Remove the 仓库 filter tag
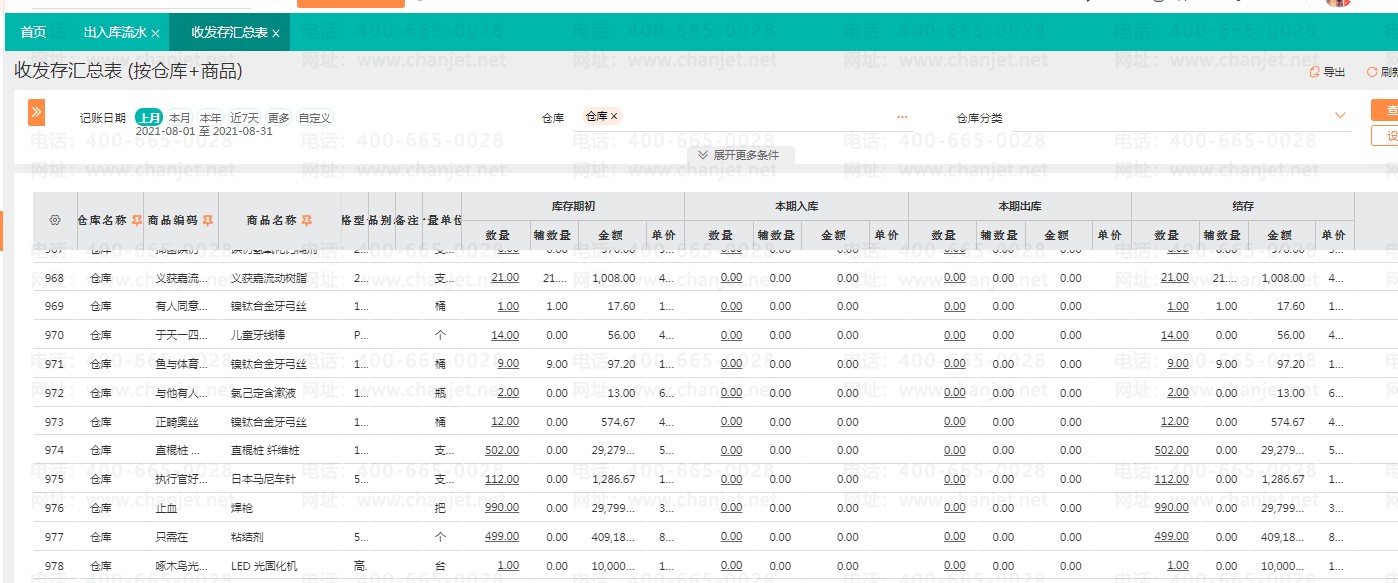Image resolution: width=1398 pixels, height=583 pixels. [615, 116]
